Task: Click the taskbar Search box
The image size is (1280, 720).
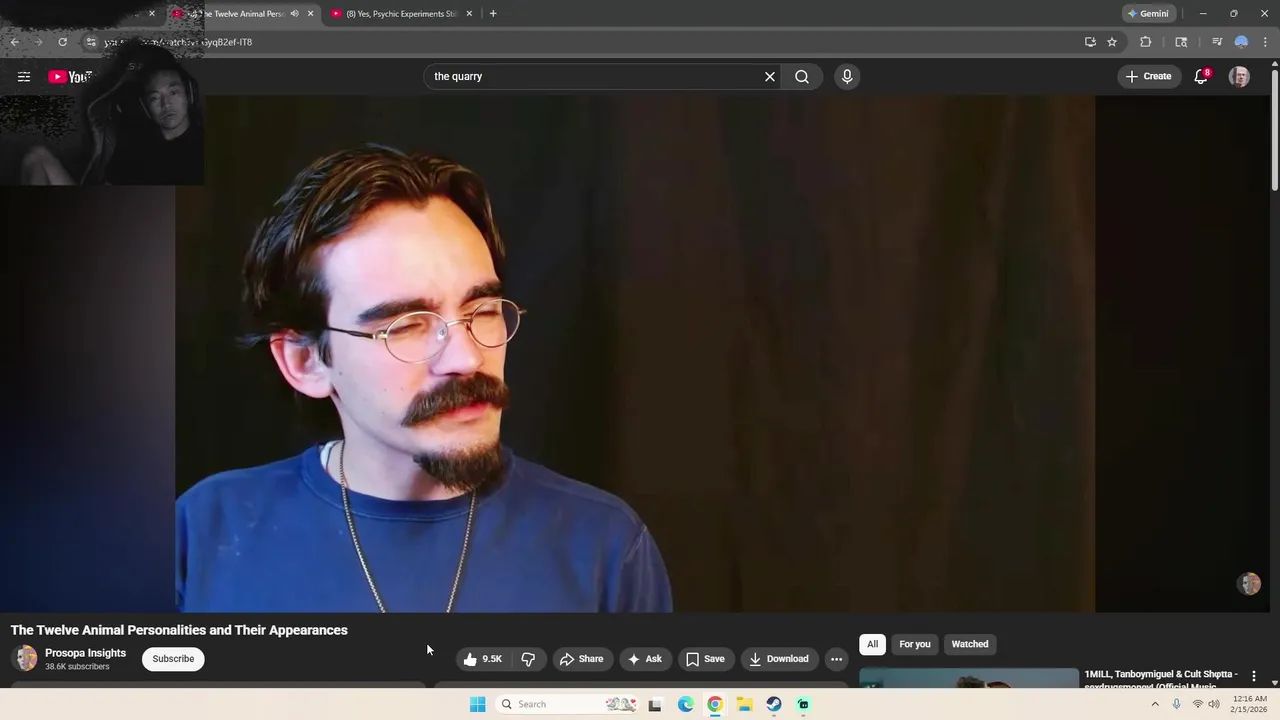Action: pyautogui.click(x=567, y=704)
